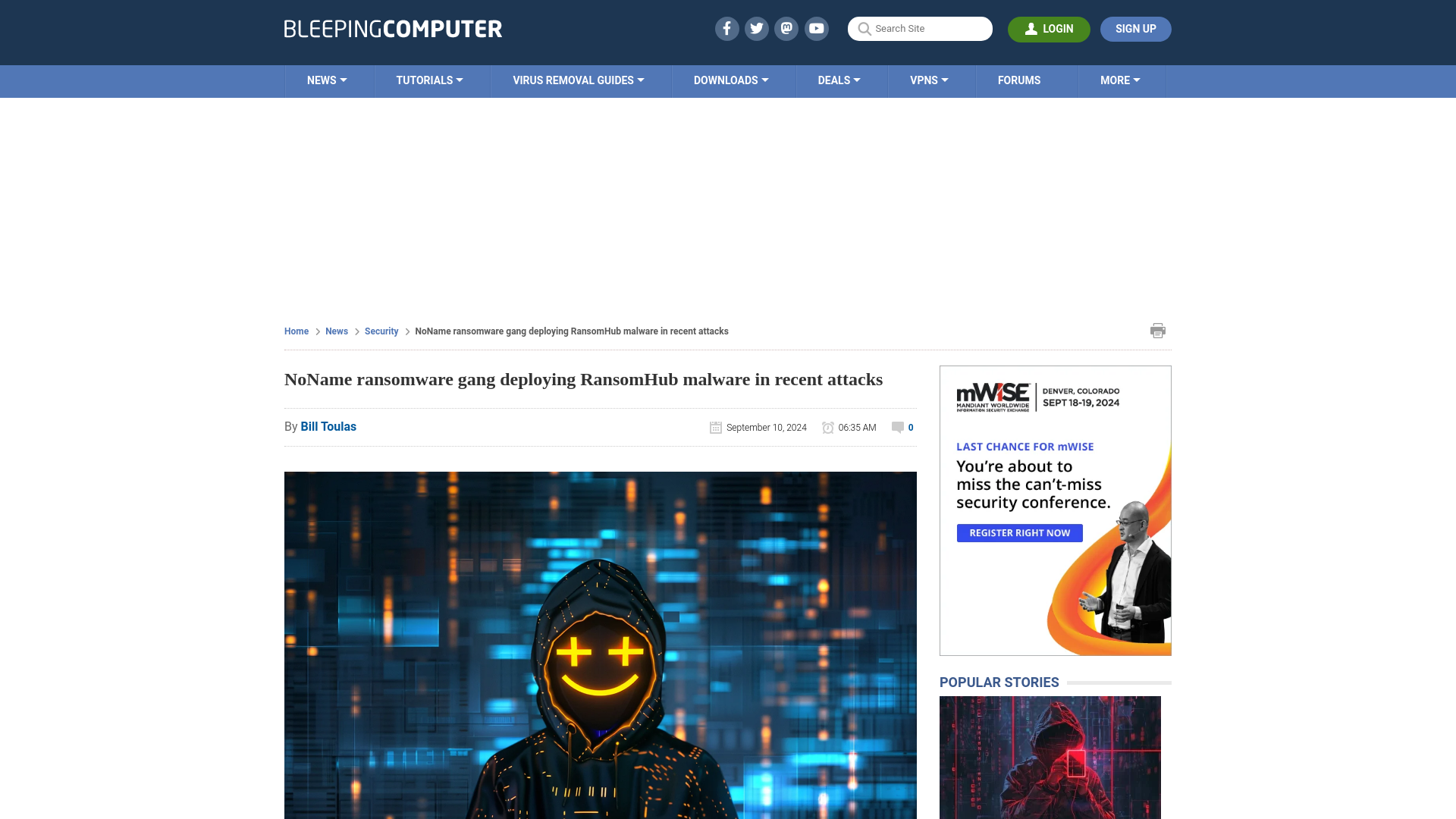1456x819 pixels.
Task: Click the SIGN UP button
Action: (x=1135, y=28)
